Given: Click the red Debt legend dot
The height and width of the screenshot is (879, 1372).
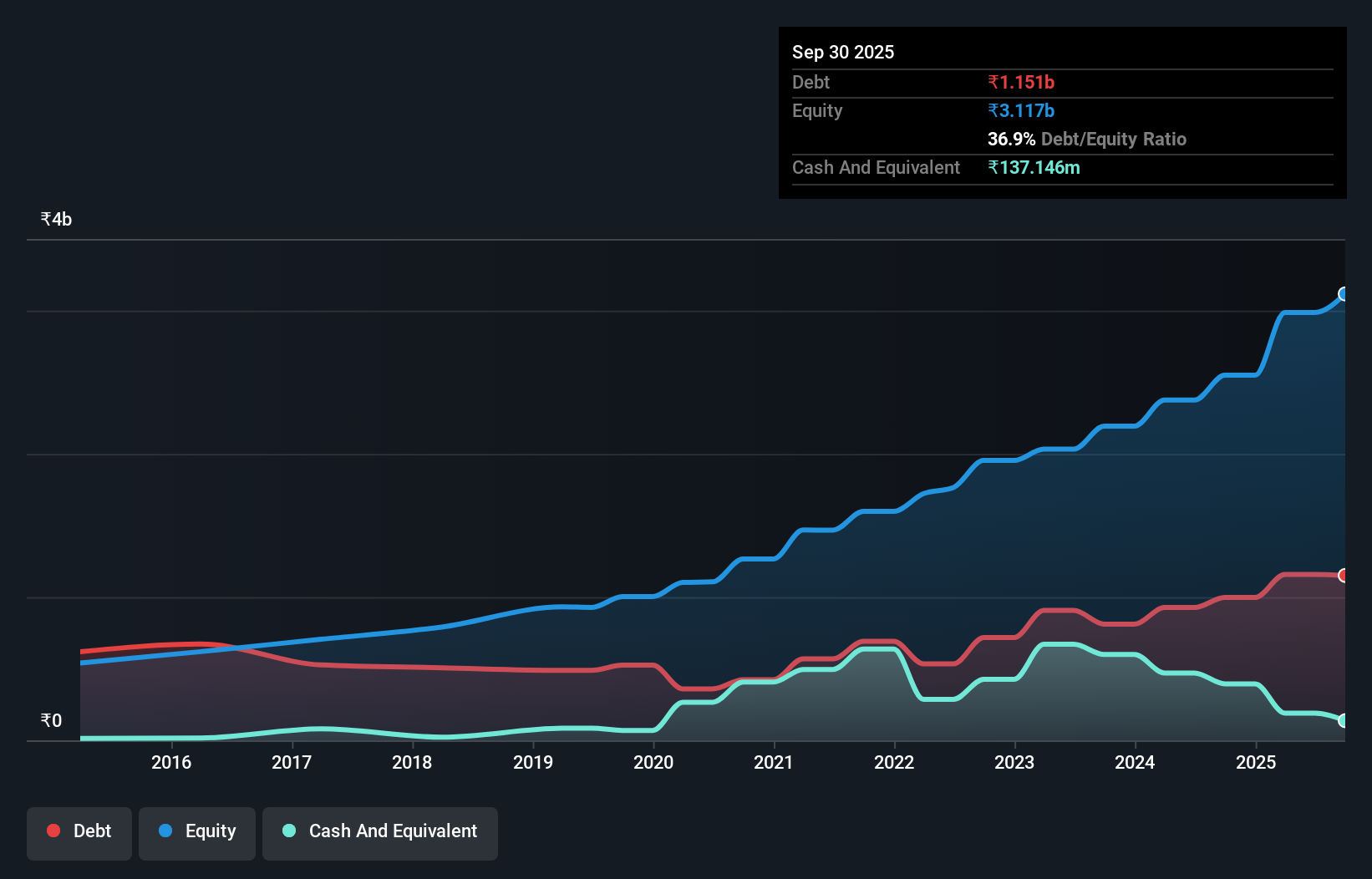Looking at the screenshot, I should pos(53,831).
